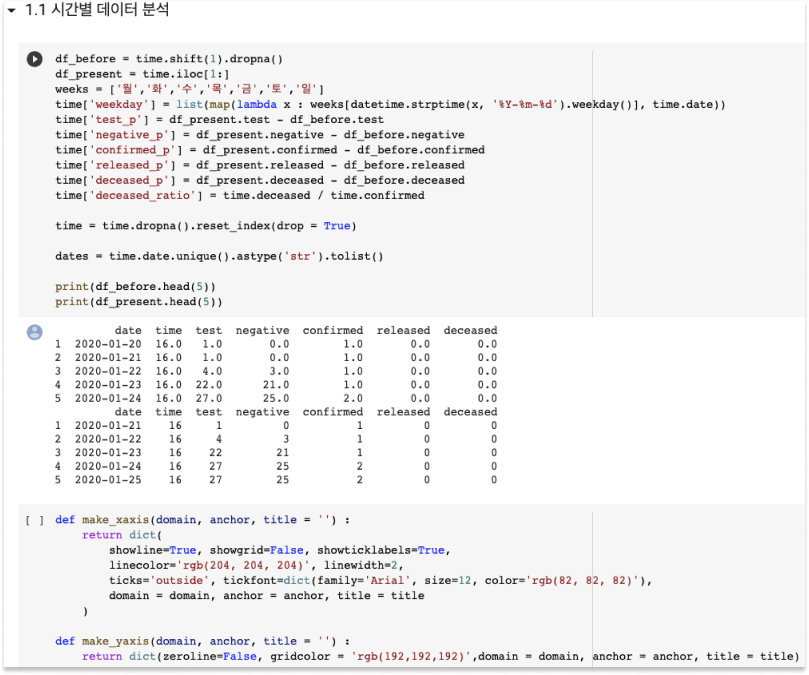Click the negative value 25.0 in first table

point(276,398)
